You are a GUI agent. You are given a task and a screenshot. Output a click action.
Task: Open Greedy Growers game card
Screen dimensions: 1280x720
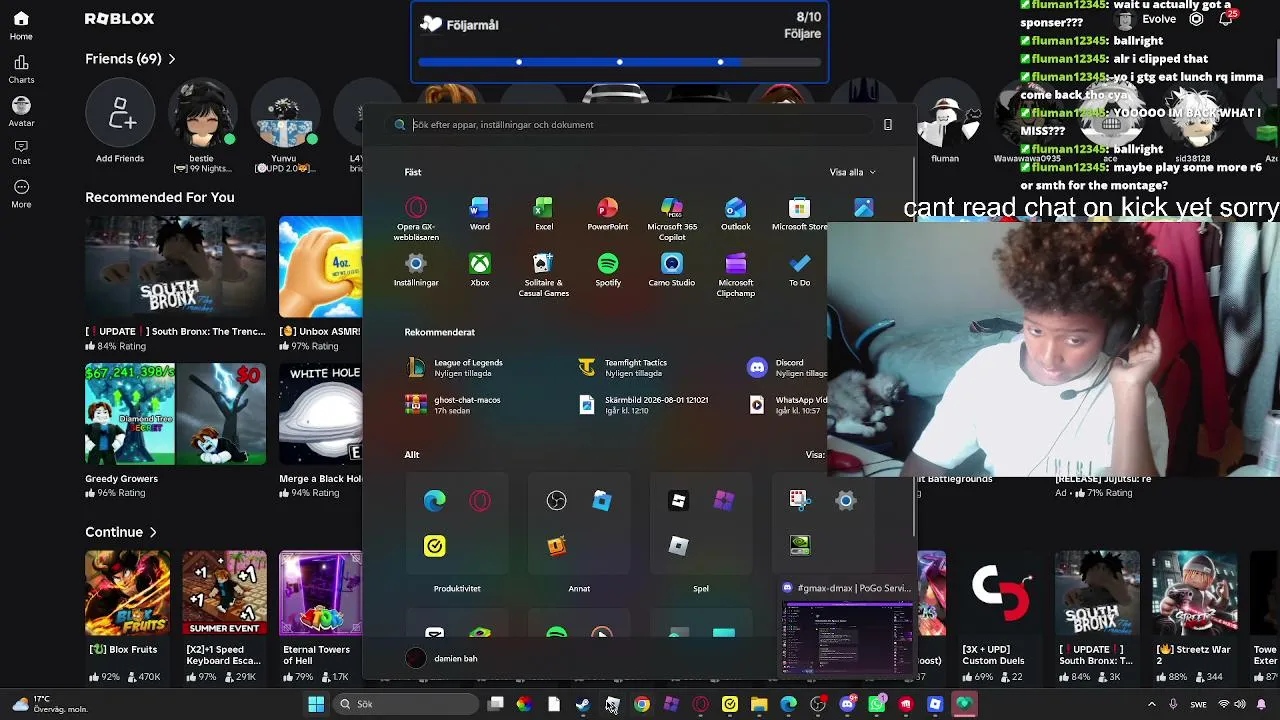tap(175, 432)
